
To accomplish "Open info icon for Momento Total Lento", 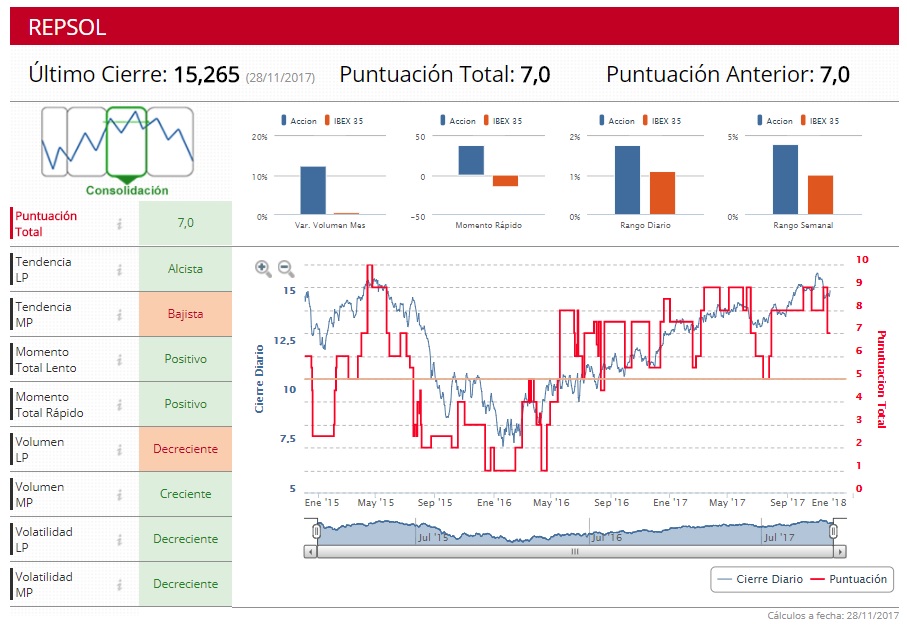I will (120, 360).
